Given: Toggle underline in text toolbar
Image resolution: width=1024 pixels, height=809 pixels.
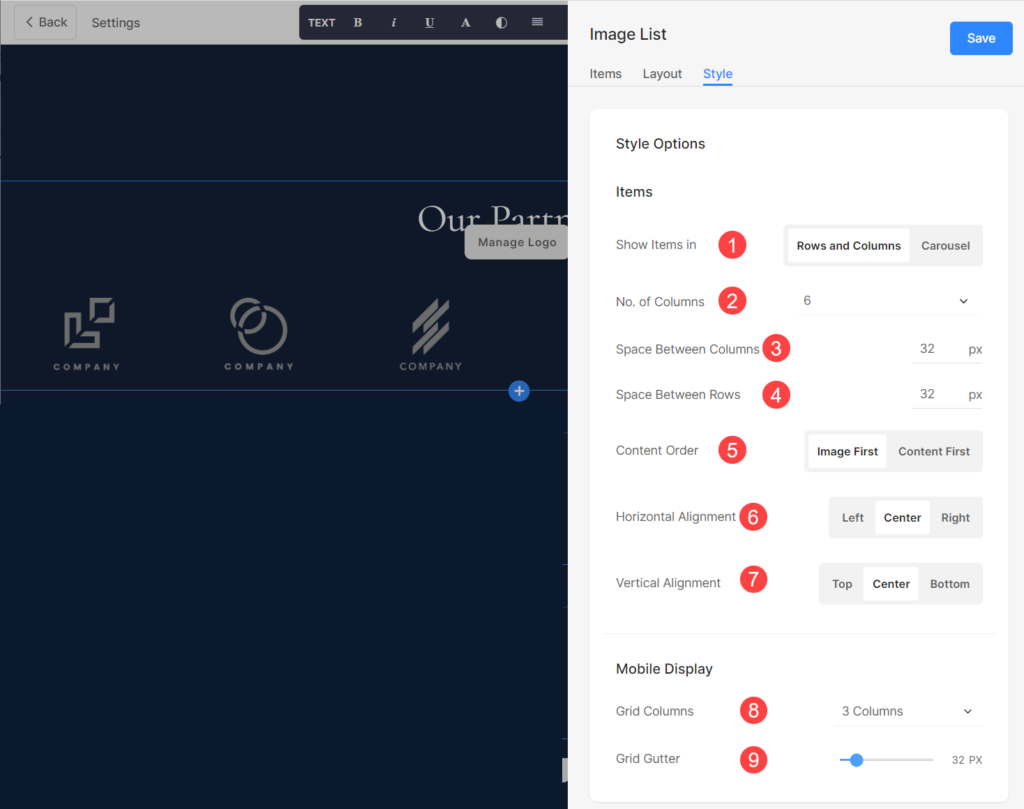Looking at the screenshot, I should tap(429, 22).
